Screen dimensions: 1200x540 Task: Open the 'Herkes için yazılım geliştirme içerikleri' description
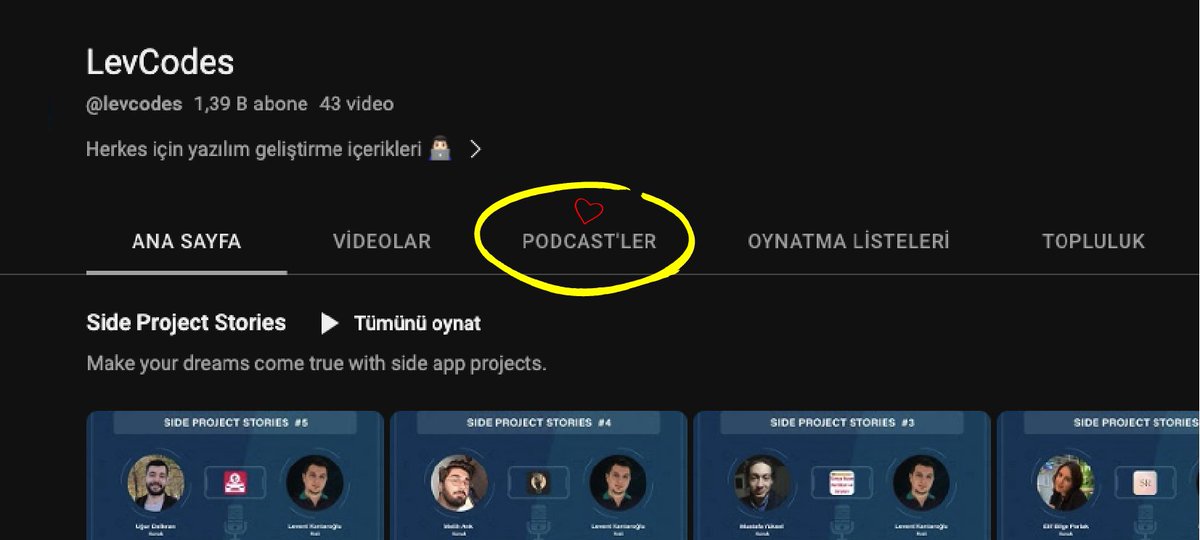pyautogui.click(x=254, y=149)
